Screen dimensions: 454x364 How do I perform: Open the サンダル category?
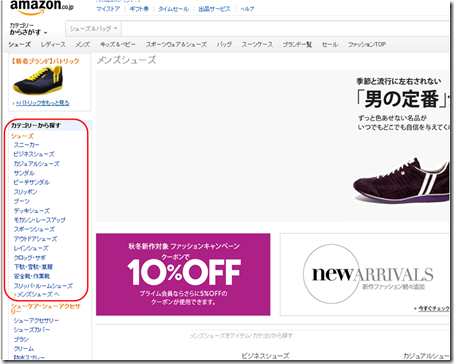tap(24, 173)
